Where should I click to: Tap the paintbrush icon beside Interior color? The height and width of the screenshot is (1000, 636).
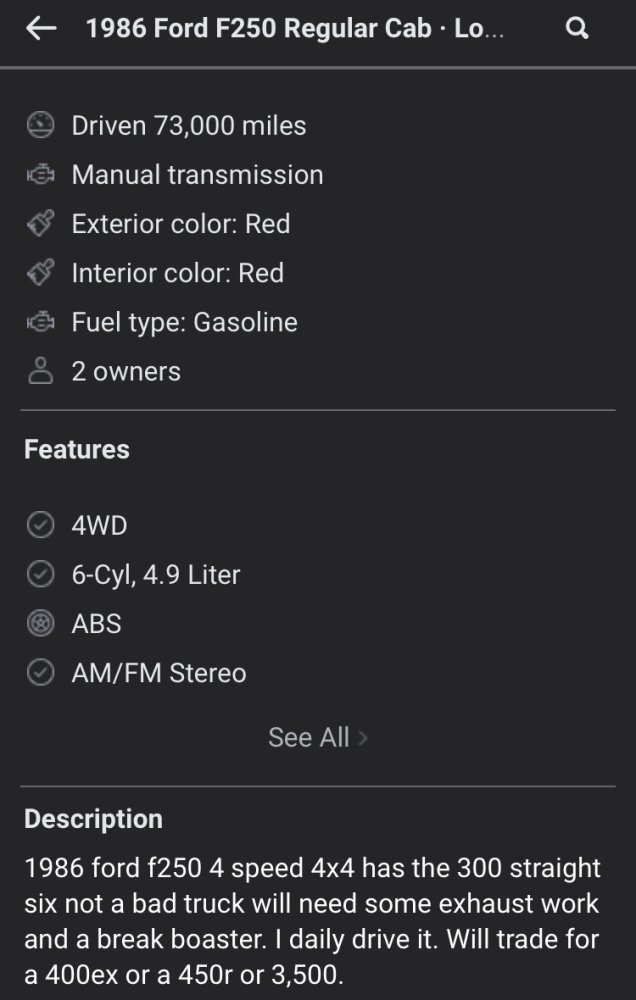click(x=41, y=272)
